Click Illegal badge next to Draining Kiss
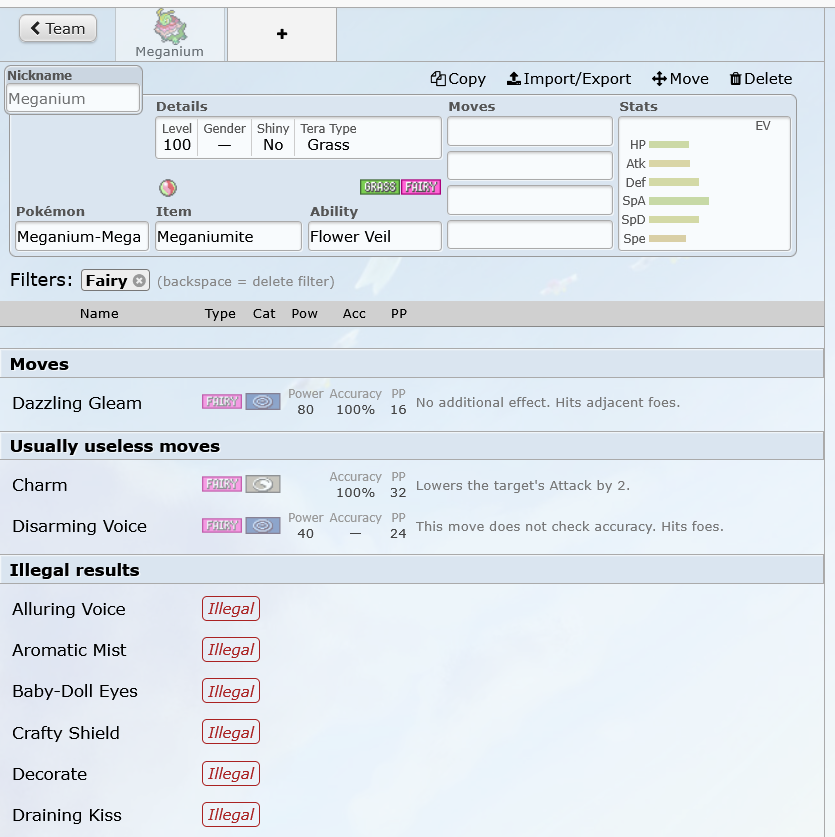The width and height of the screenshot is (835, 837). pyautogui.click(x=231, y=815)
